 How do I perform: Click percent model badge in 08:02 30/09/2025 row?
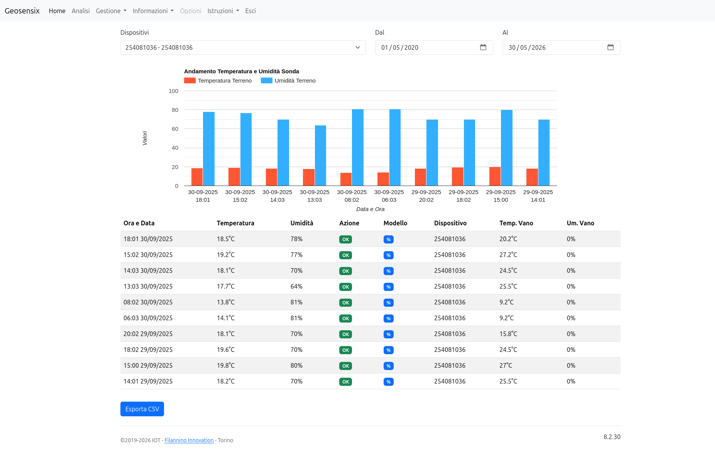click(x=389, y=303)
